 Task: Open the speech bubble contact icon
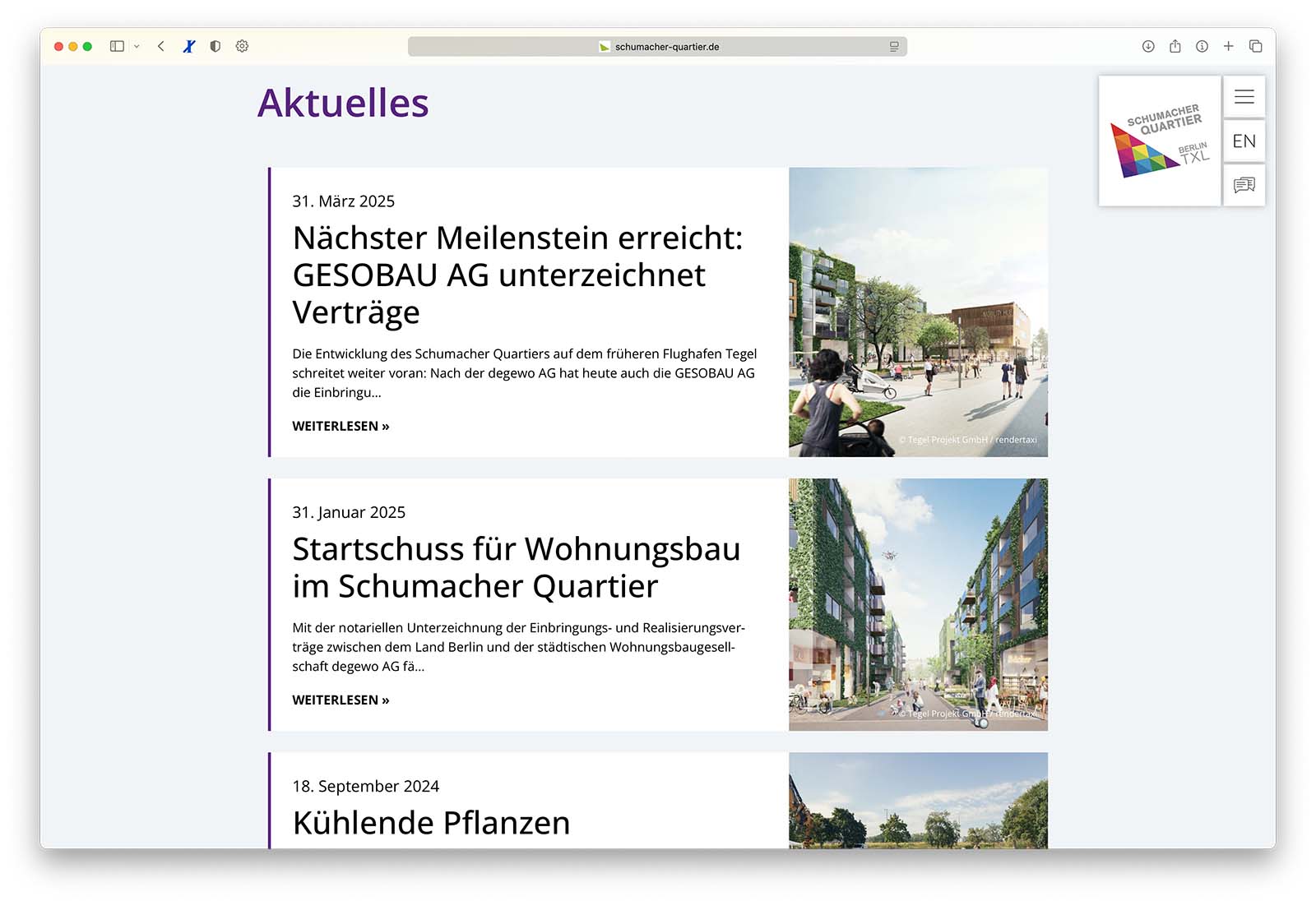(x=1244, y=185)
